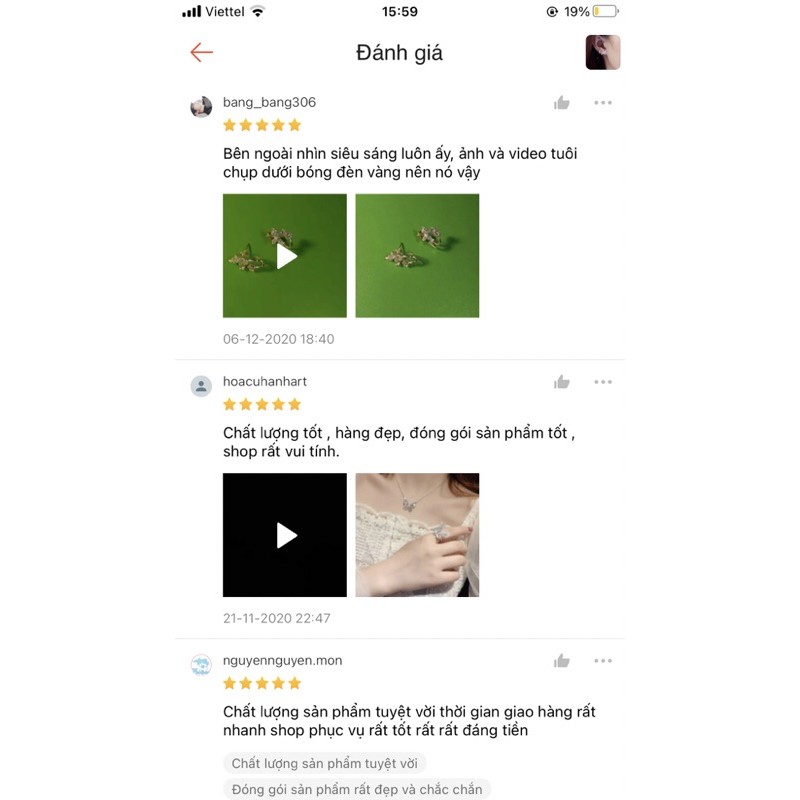The height and width of the screenshot is (800, 800).
Task: Open hoacuhanhart's default avatar
Action: (201, 386)
